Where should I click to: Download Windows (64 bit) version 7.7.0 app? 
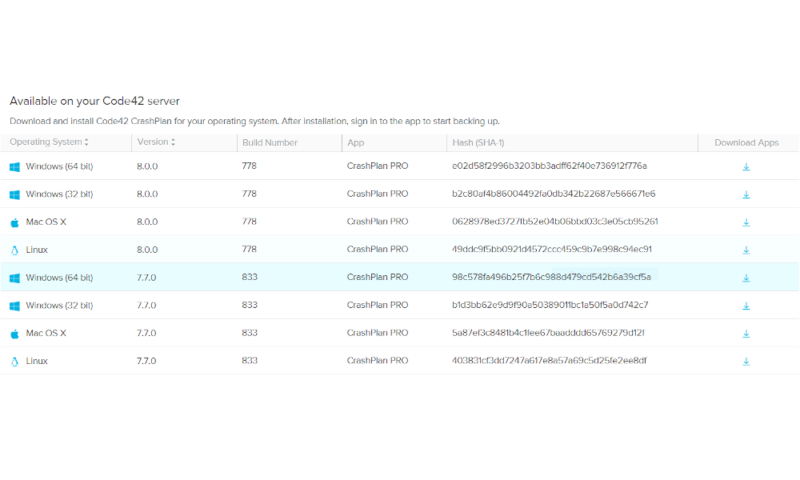(x=746, y=278)
